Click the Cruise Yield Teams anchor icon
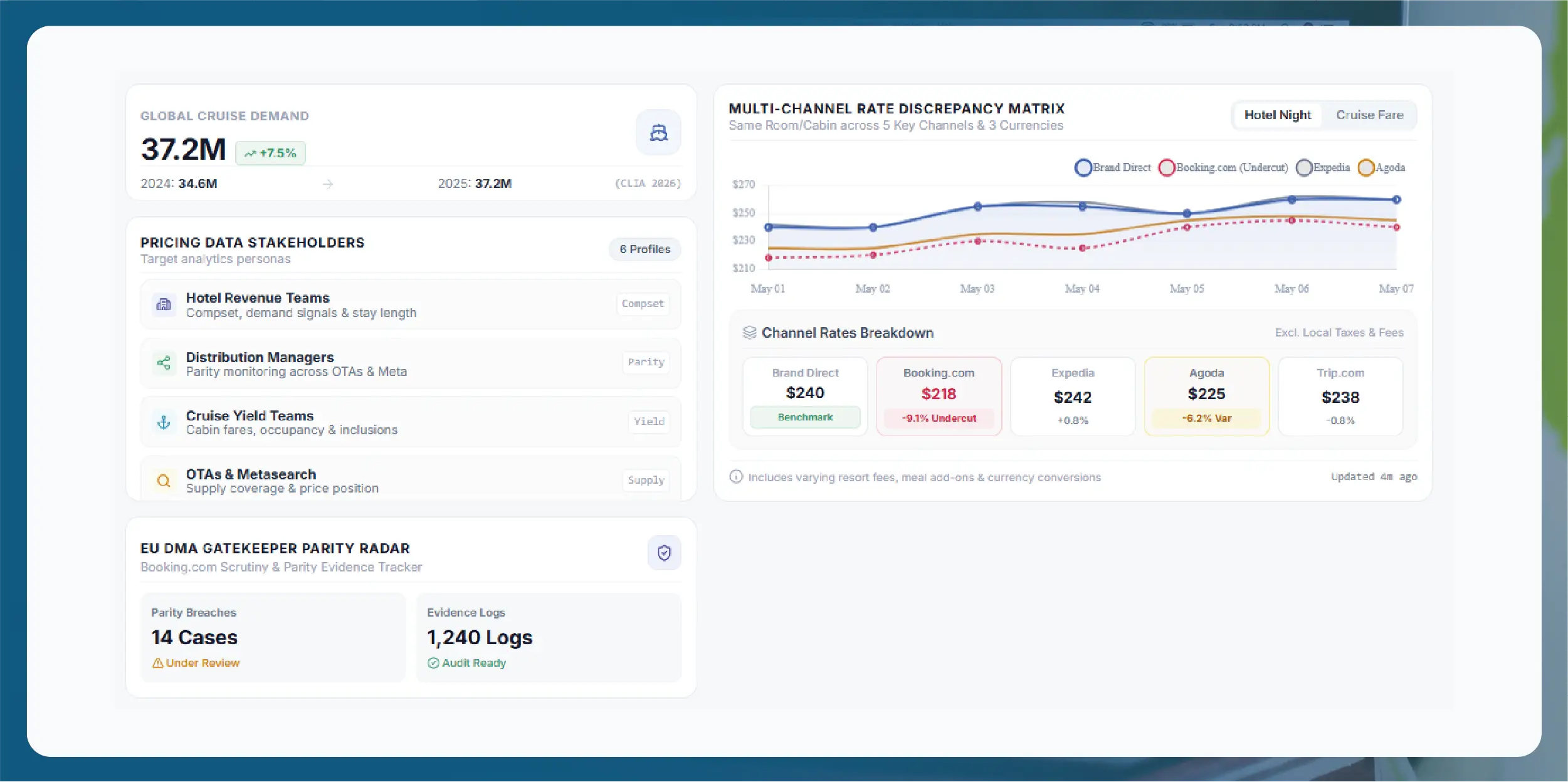Image resolution: width=1568 pixels, height=782 pixels. [x=164, y=422]
